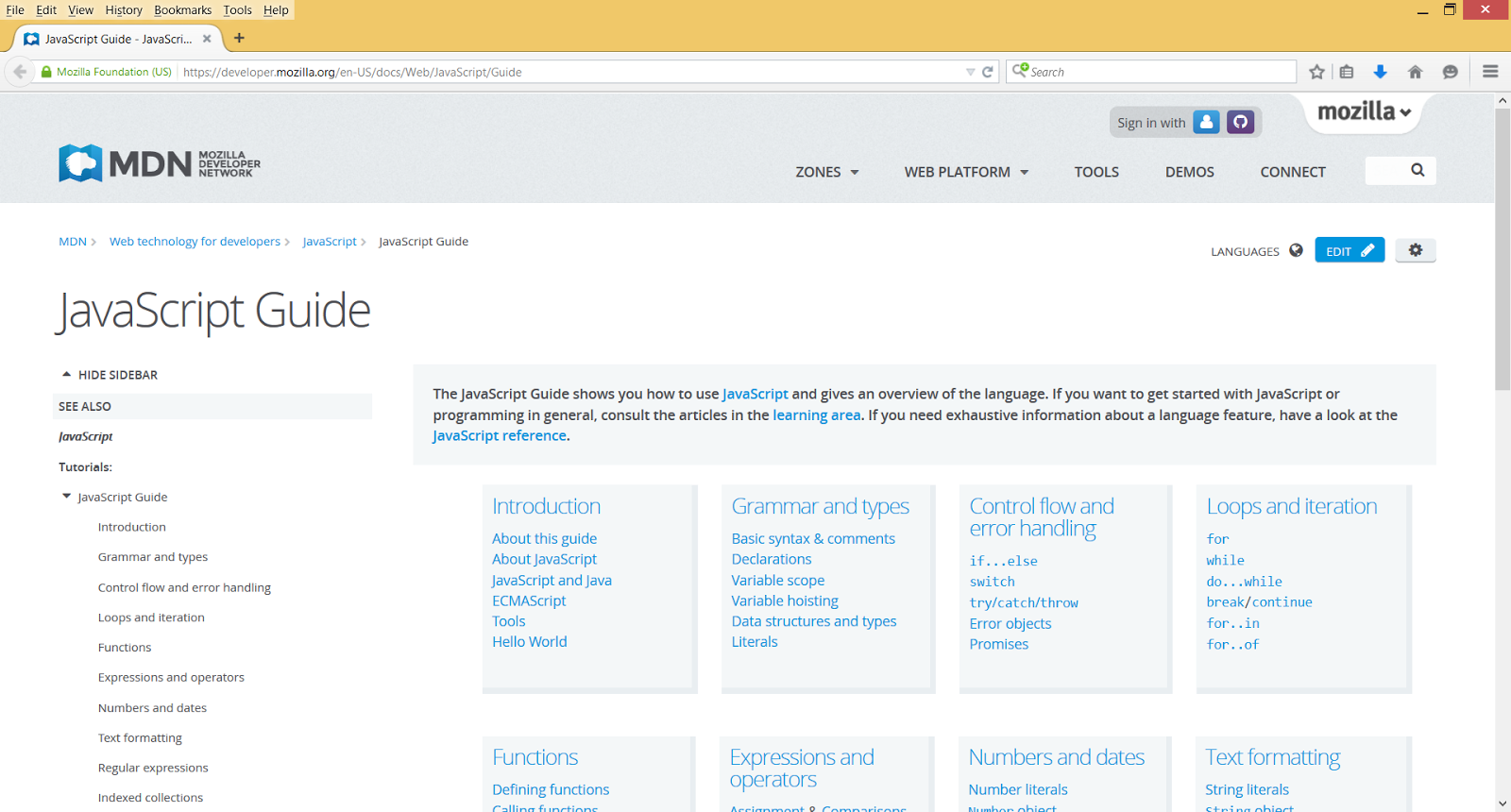Open the JavaScript breadcrumb link
1511x812 pixels.
click(330, 242)
